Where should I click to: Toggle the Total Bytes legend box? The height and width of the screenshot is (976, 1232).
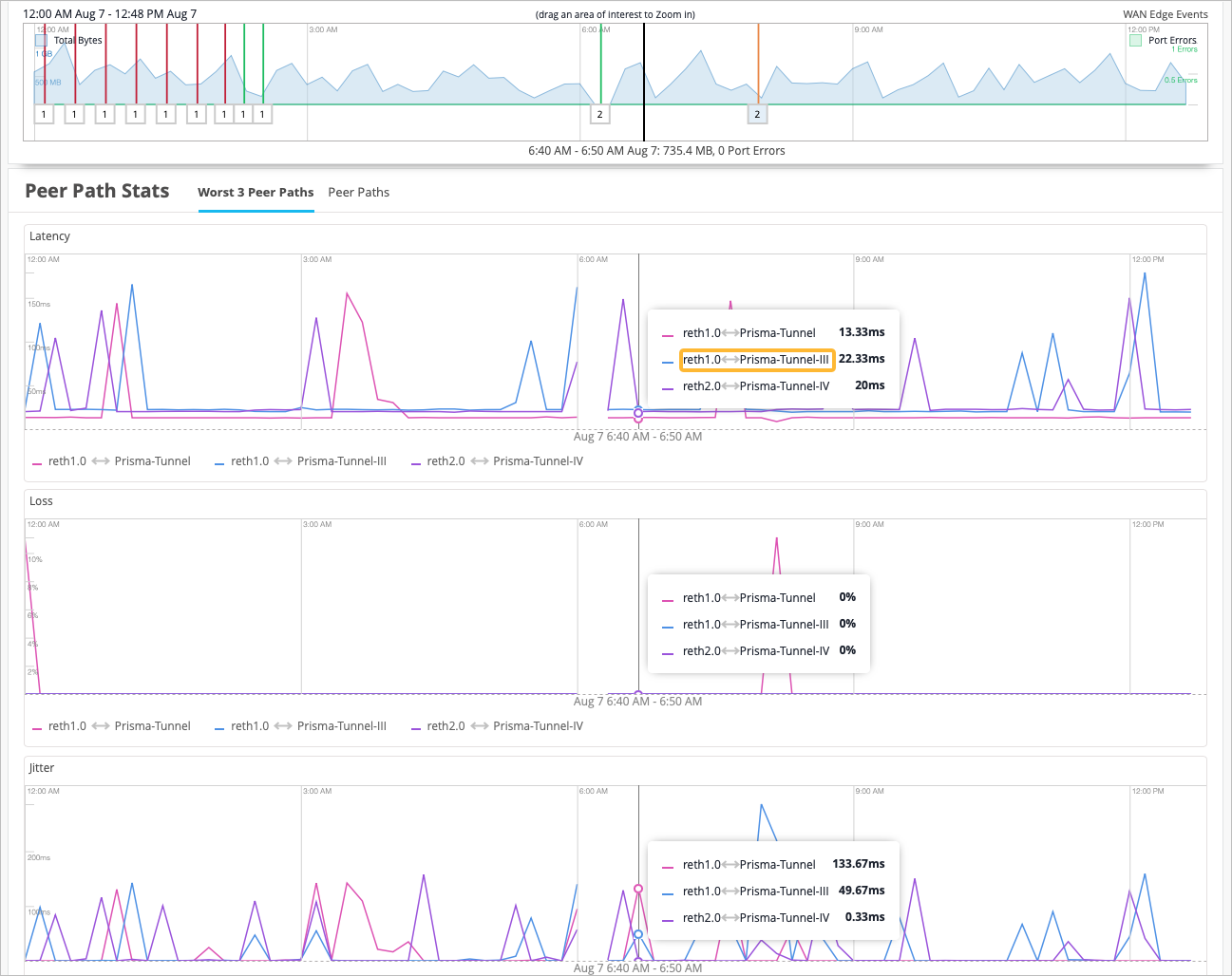pyautogui.click(x=41, y=41)
